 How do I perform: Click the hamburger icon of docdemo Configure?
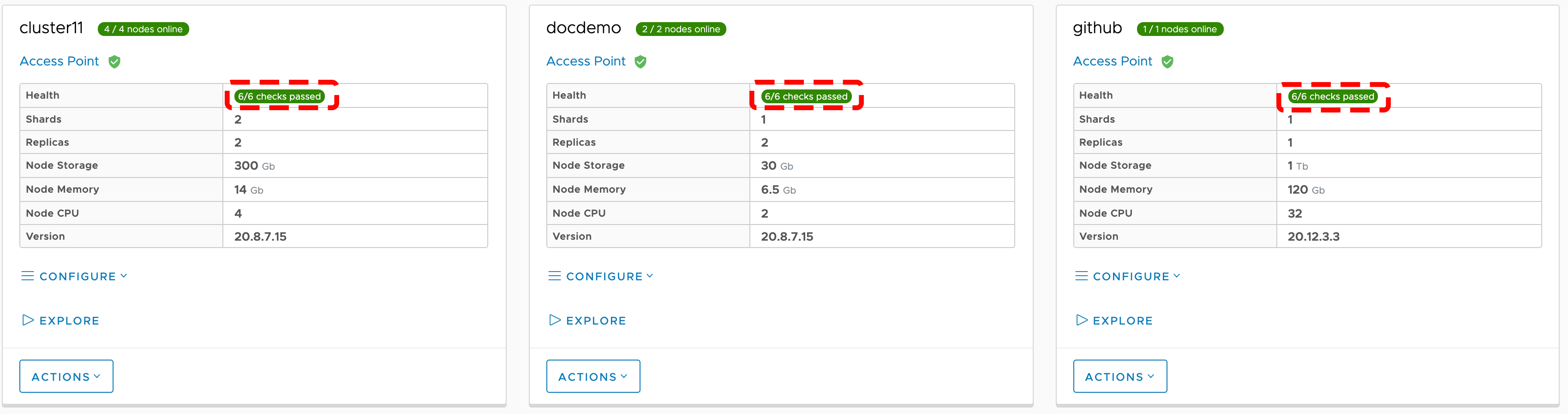pos(555,276)
